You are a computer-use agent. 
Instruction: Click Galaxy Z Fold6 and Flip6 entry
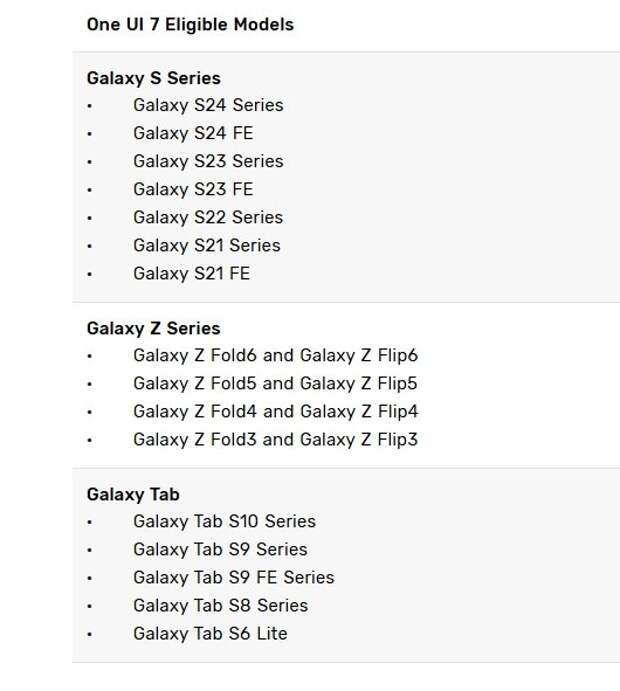tap(276, 356)
